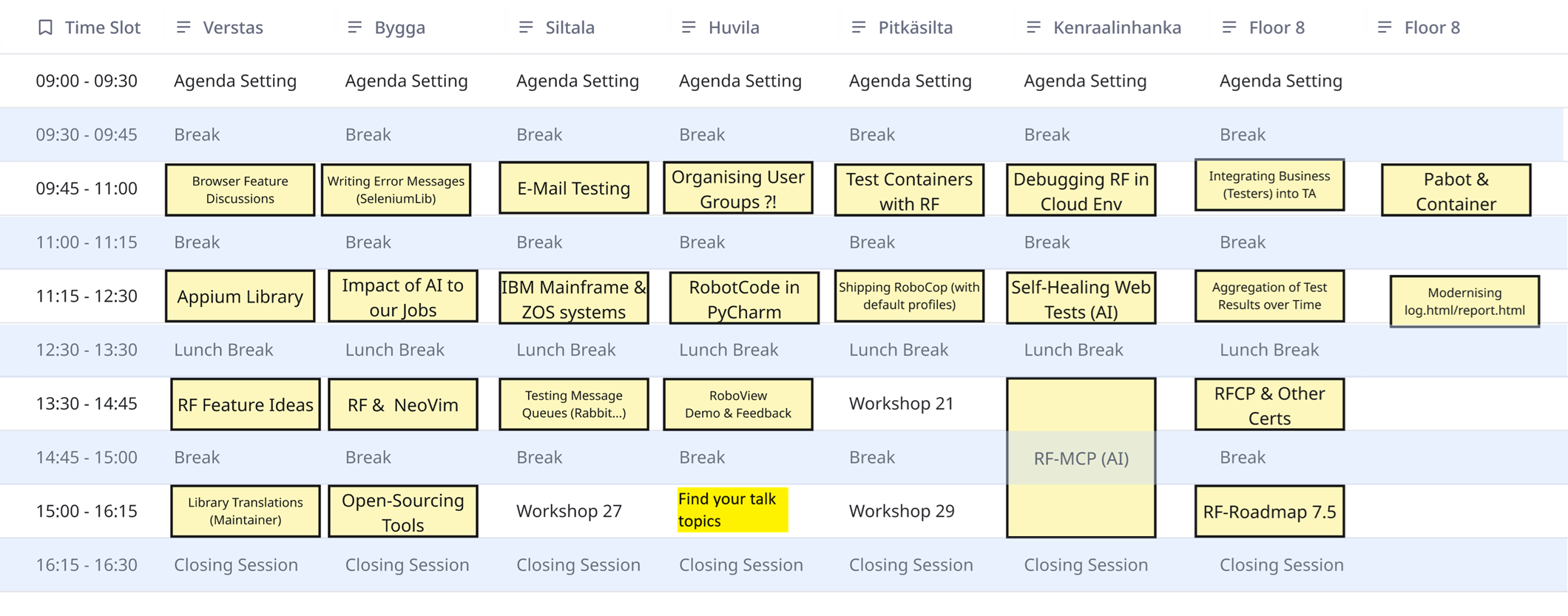
Task: Open the Appium Library session card
Action: click(240, 297)
